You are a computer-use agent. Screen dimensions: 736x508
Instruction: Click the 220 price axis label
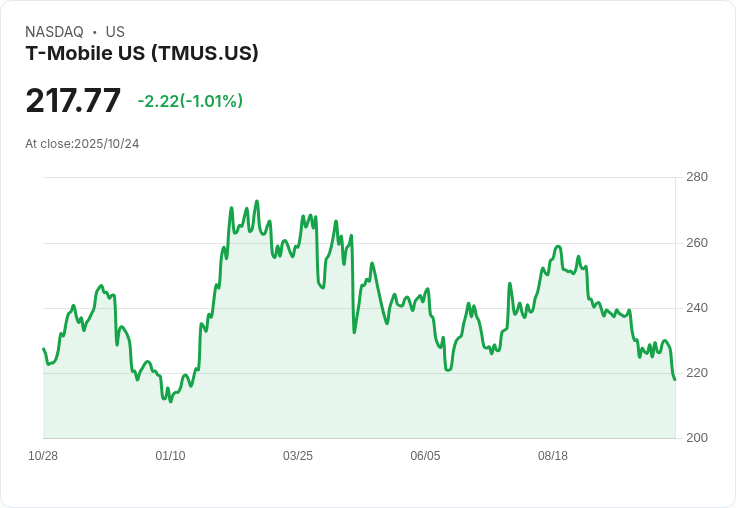click(697, 373)
